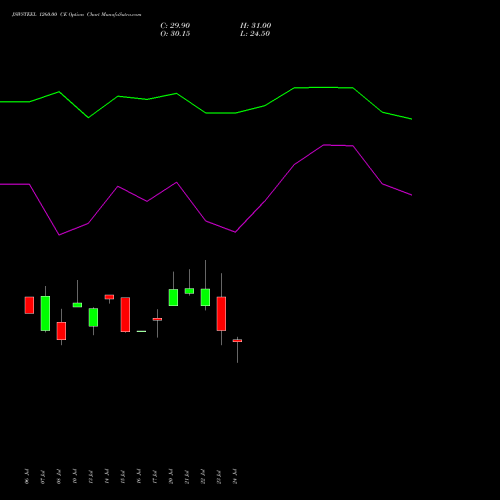Select the low value 'L: 24.50'

coord(255,34)
